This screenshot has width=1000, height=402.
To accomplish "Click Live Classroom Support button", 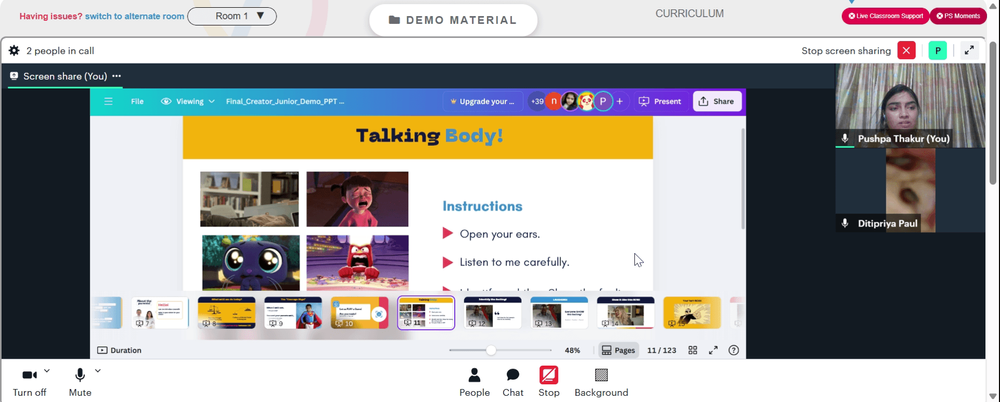I will tap(885, 16).
